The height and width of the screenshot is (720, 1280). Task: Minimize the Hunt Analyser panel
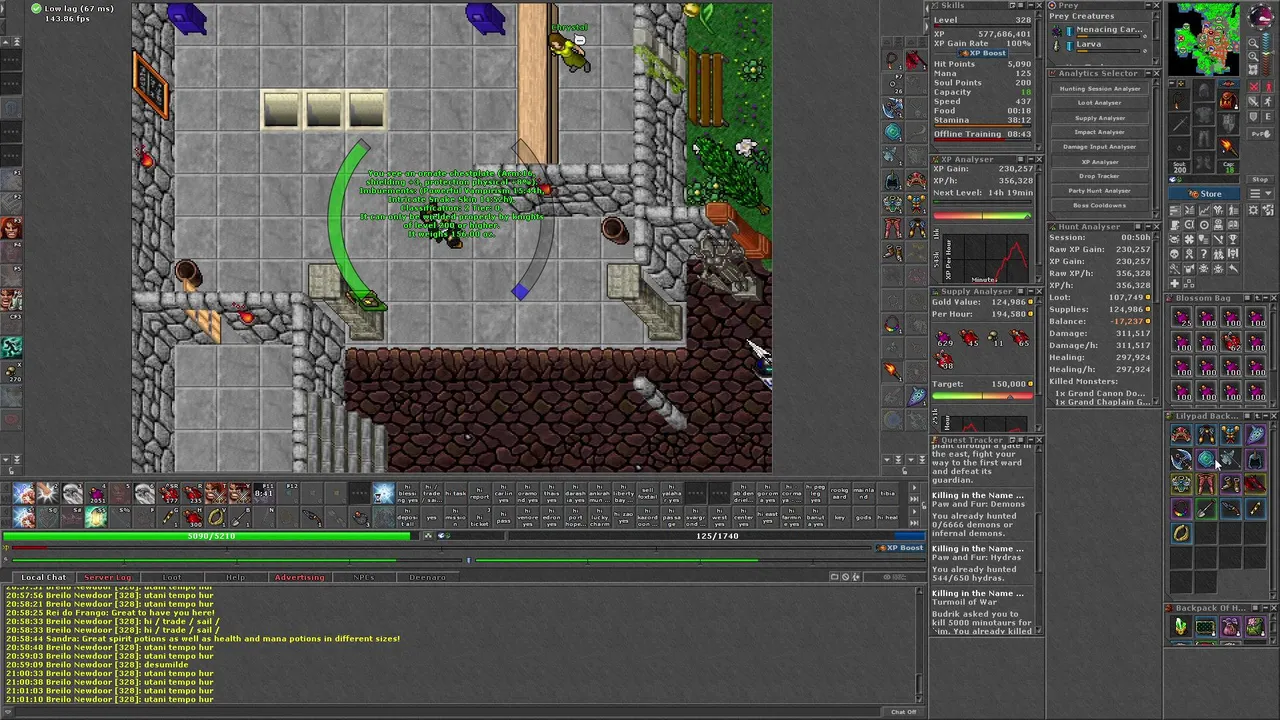[1148, 227]
